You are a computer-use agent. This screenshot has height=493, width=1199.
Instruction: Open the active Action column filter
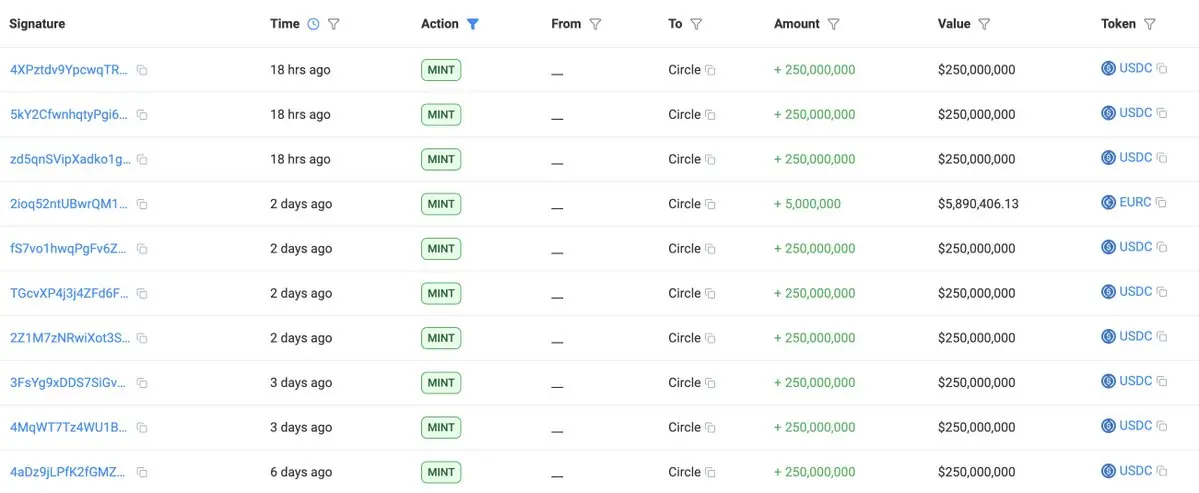click(473, 24)
